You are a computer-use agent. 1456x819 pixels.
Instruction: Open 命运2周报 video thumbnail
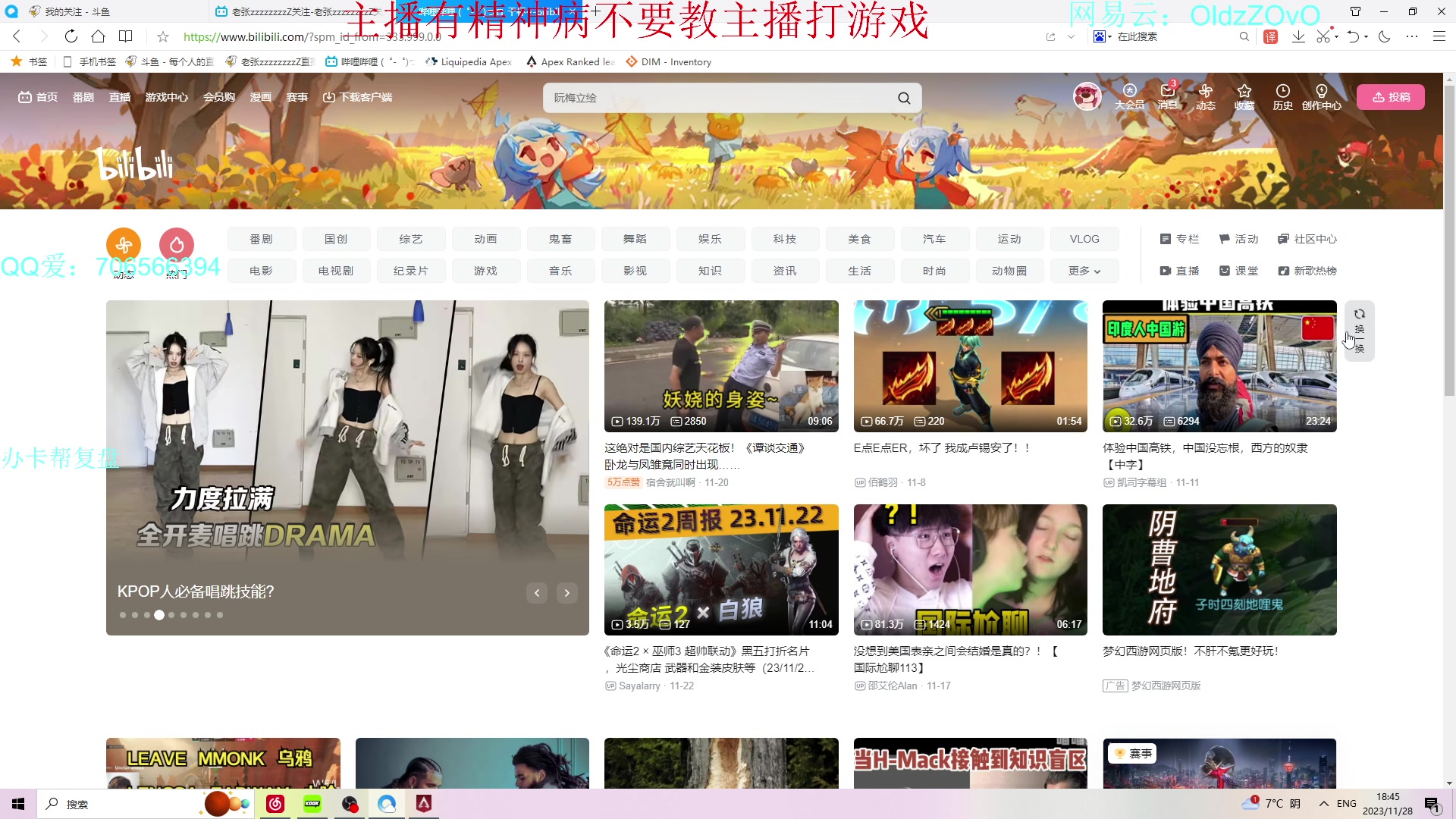coord(721,570)
